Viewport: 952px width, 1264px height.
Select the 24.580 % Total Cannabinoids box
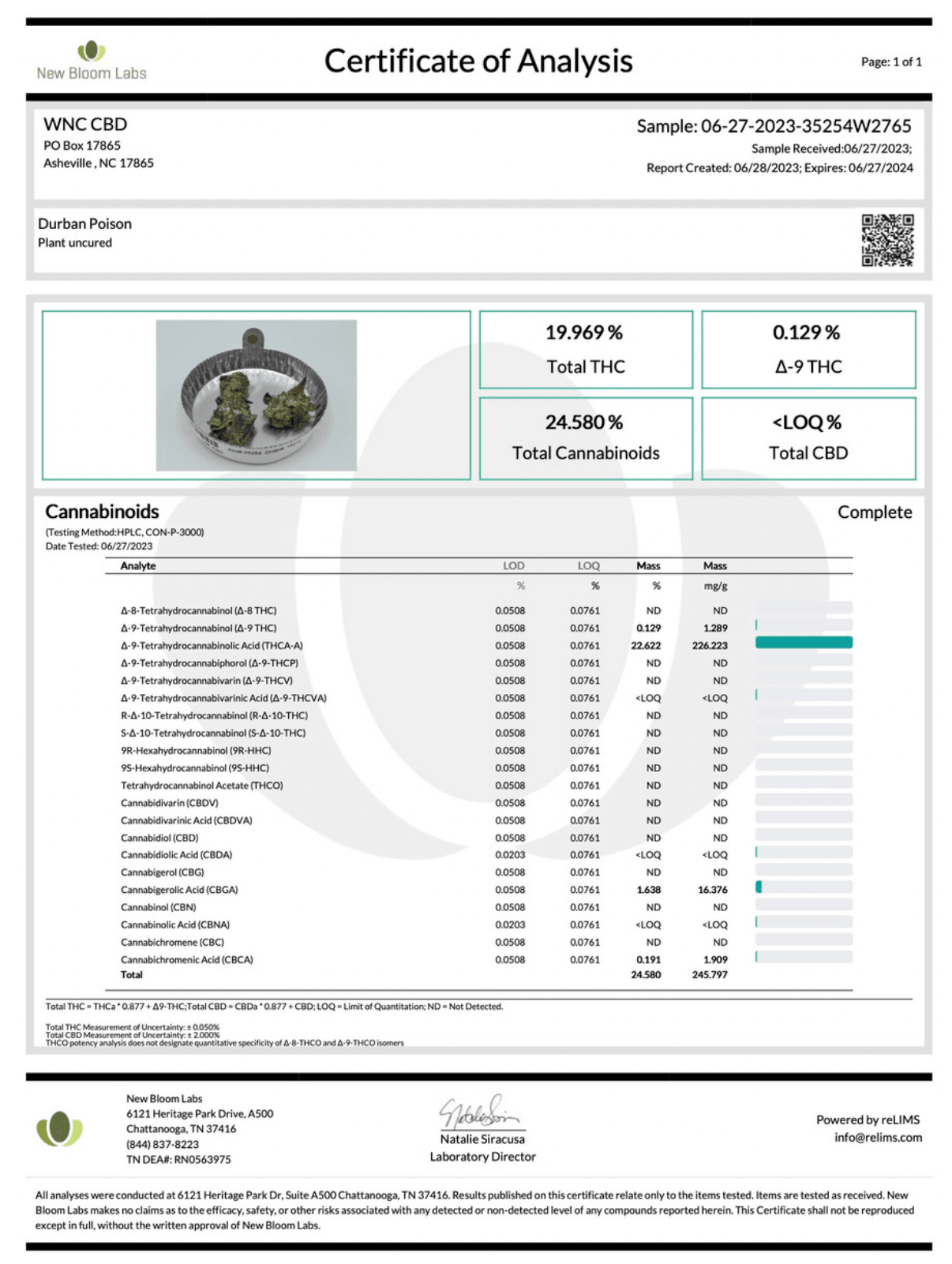pos(585,437)
